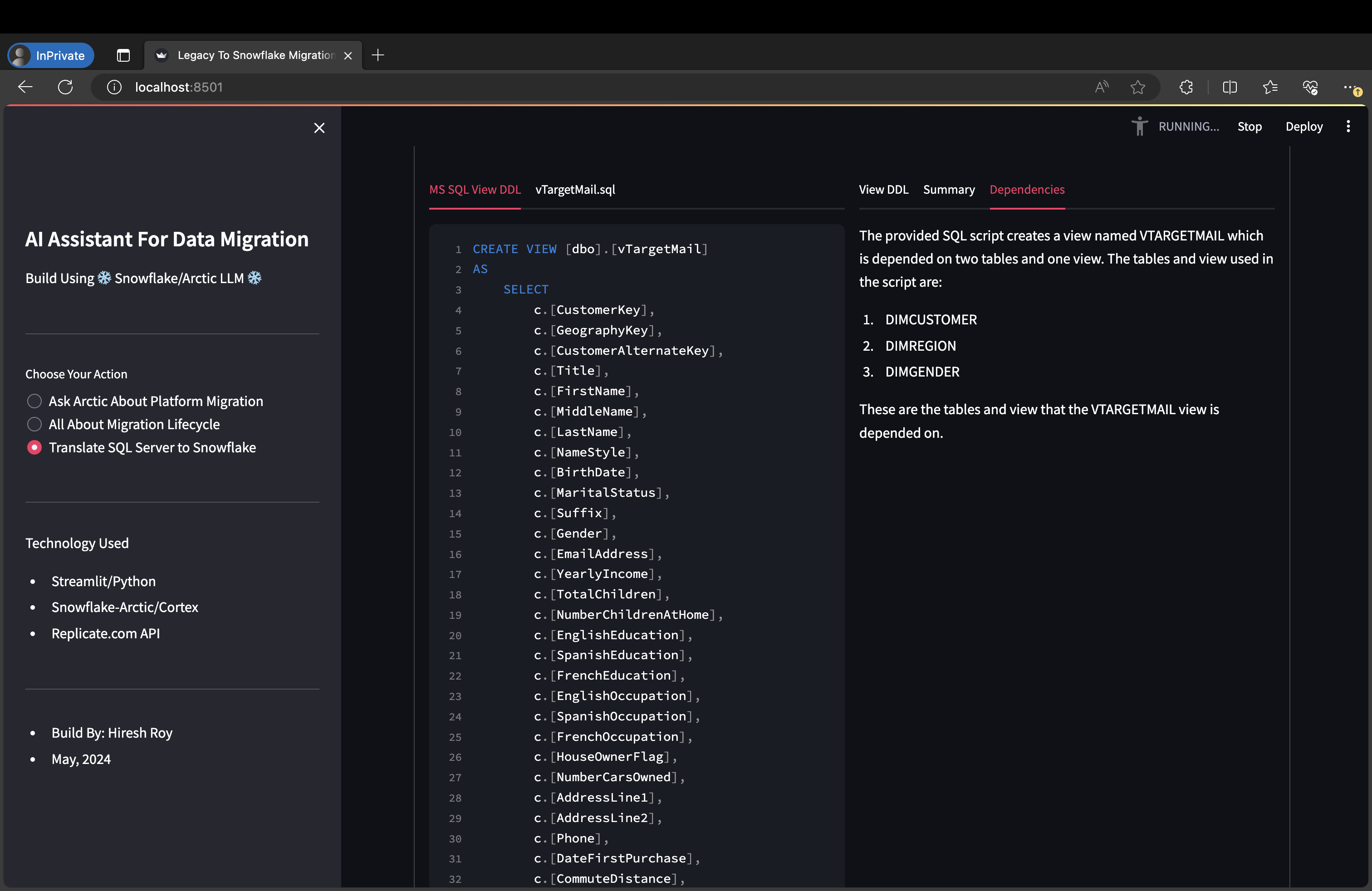Switch to the Summary tab
The width and height of the screenshot is (1372, 891).
coord(949,190)
